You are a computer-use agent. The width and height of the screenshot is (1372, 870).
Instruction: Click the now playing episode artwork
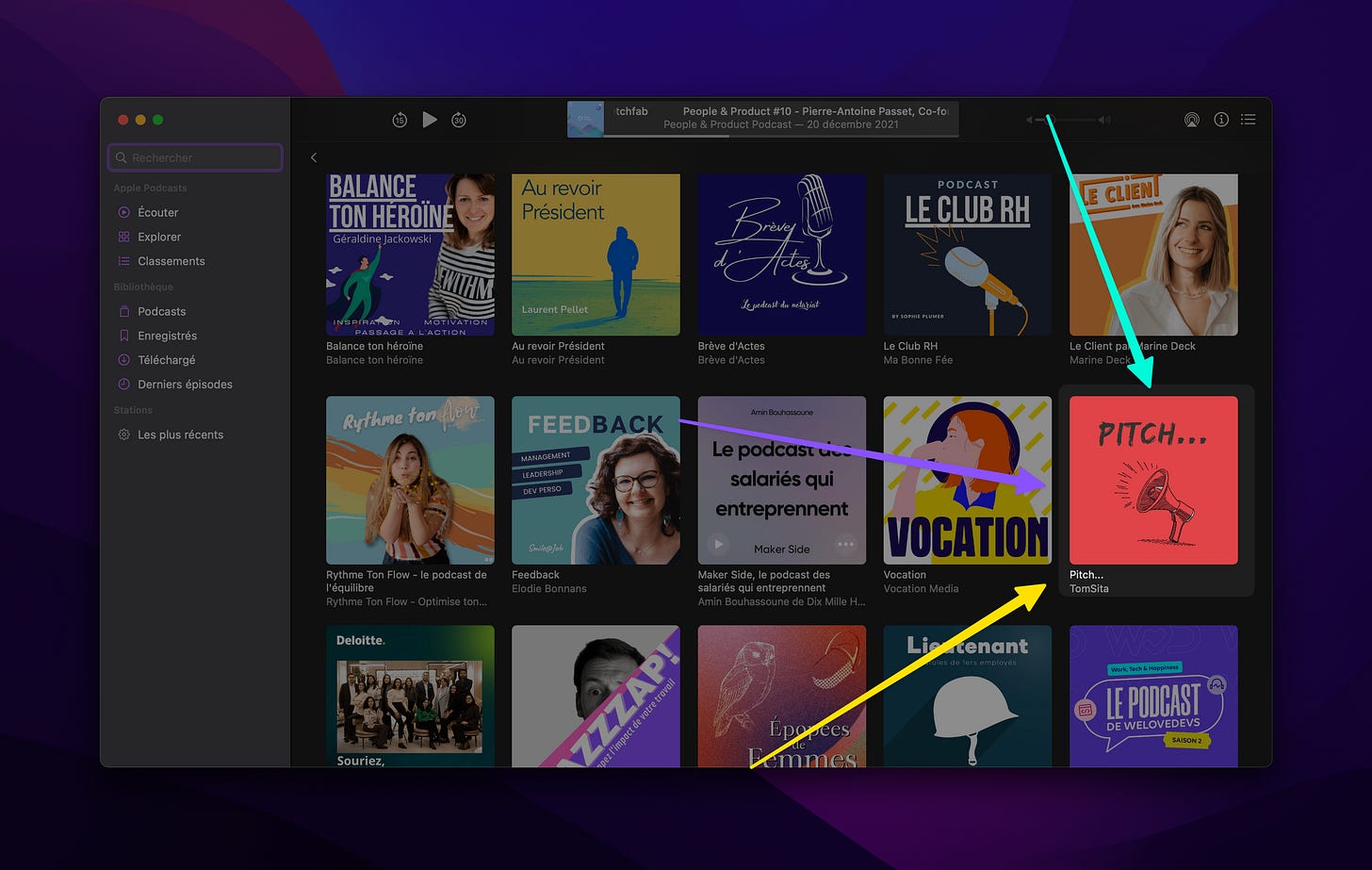(585, 119)
